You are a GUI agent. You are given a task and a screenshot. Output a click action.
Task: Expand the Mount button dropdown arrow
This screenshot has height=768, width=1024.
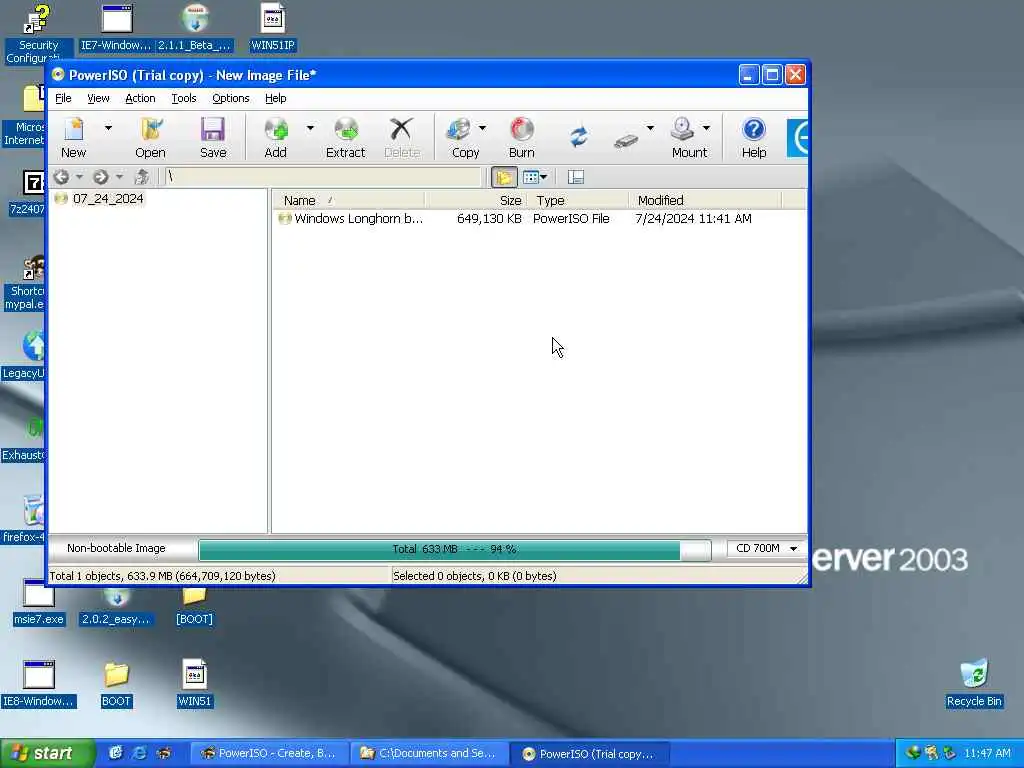706,129
